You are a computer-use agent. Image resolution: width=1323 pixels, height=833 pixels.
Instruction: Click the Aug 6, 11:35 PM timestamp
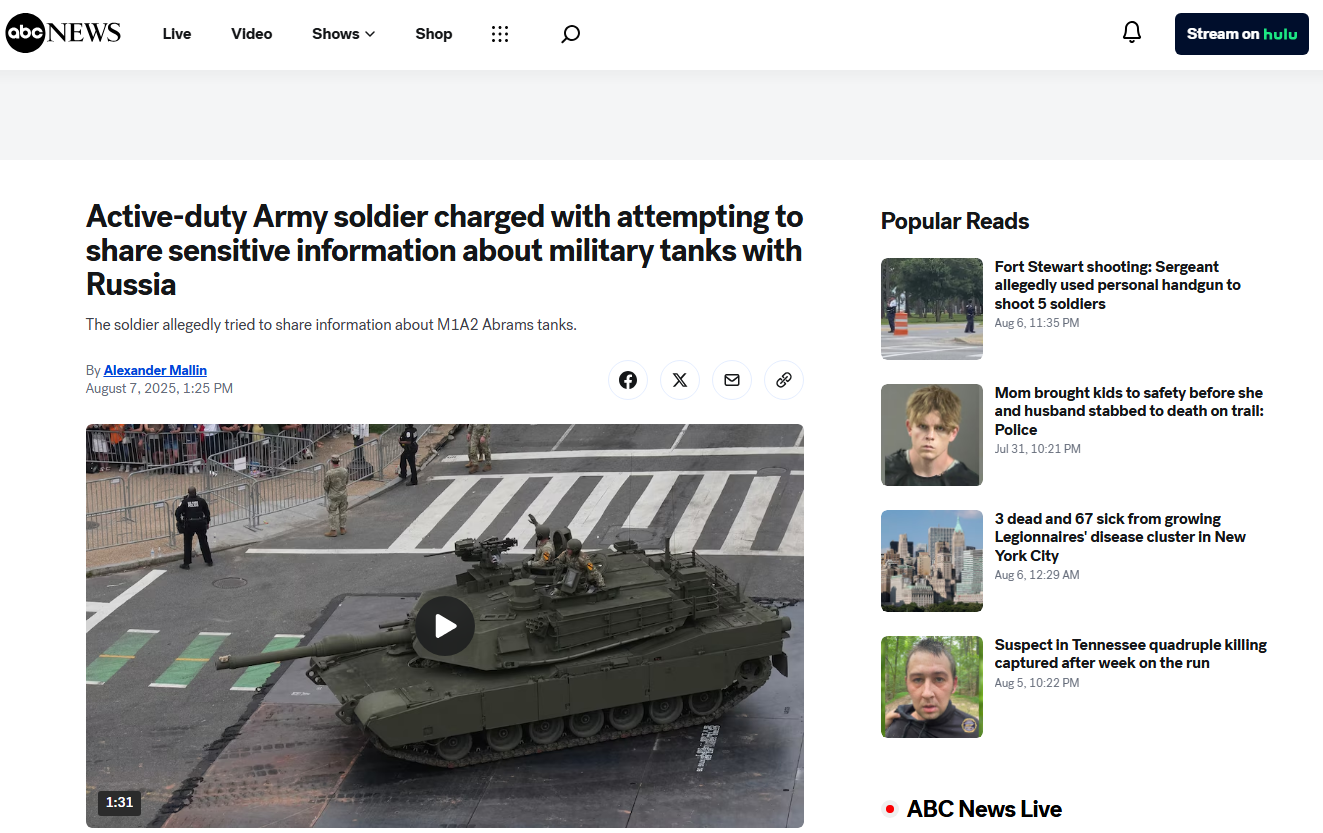(x=1037, y=323)
